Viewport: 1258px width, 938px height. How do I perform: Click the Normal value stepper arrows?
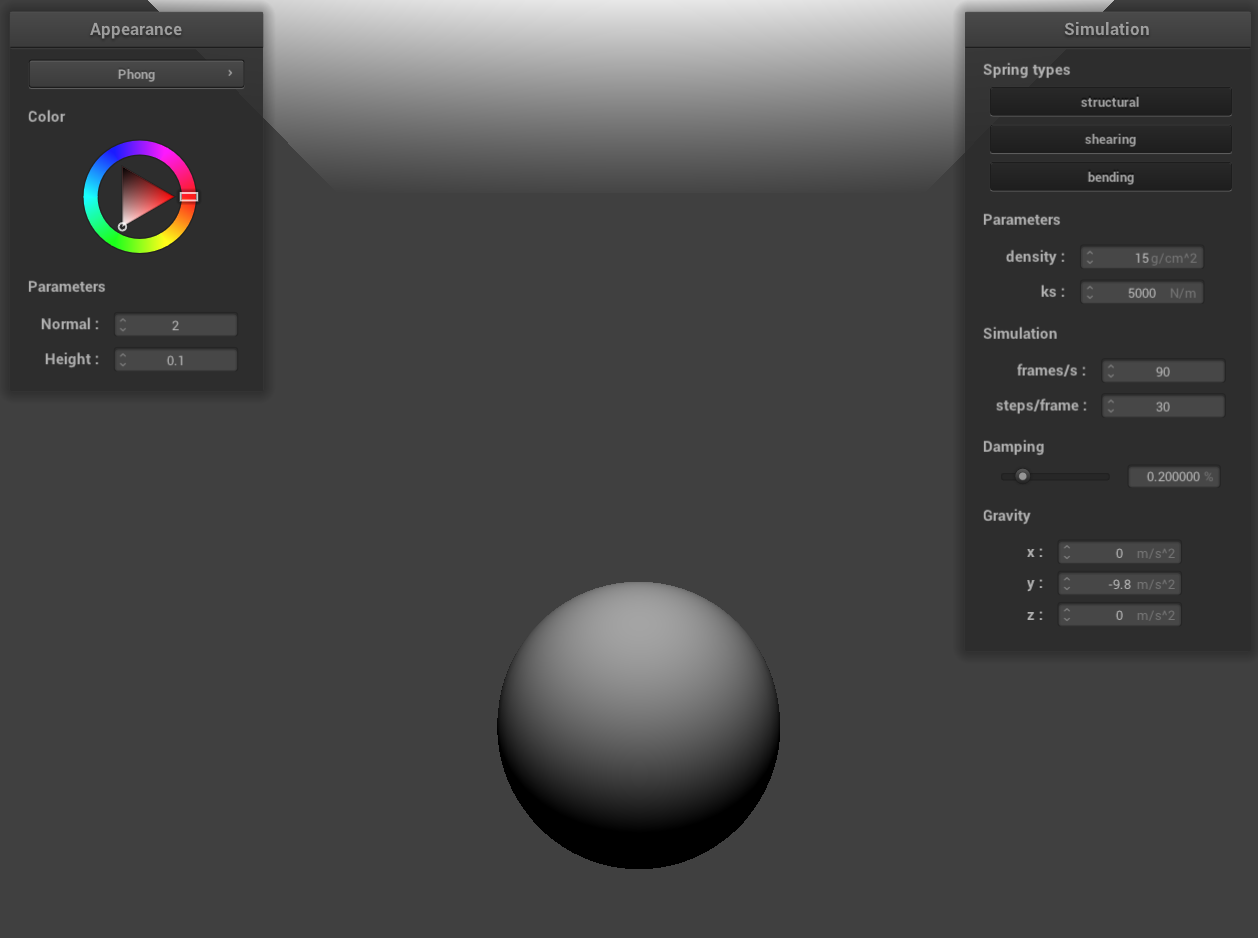click(123, 325)
